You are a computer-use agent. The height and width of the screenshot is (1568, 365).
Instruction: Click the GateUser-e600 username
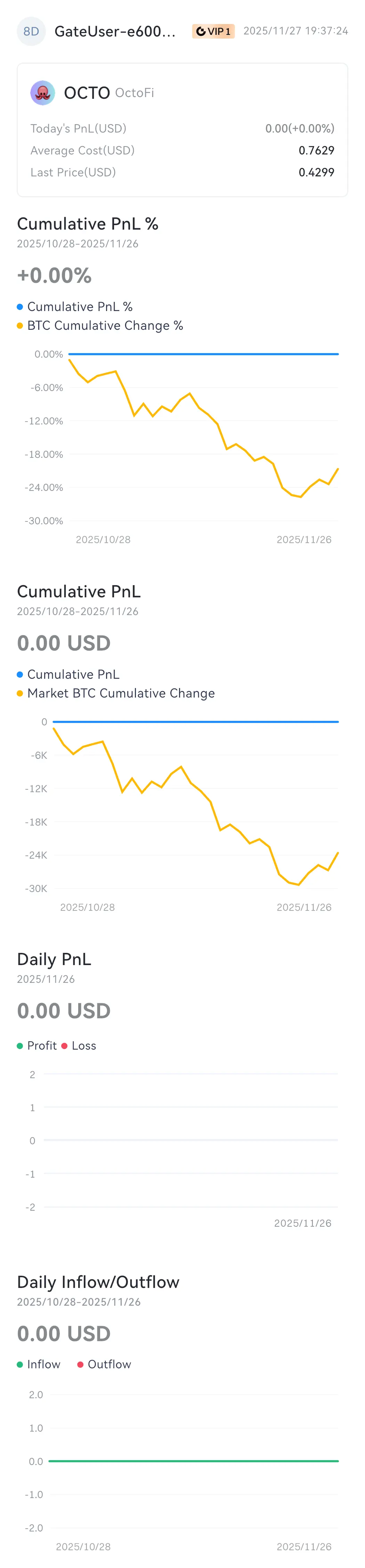(x=115, y=32)
